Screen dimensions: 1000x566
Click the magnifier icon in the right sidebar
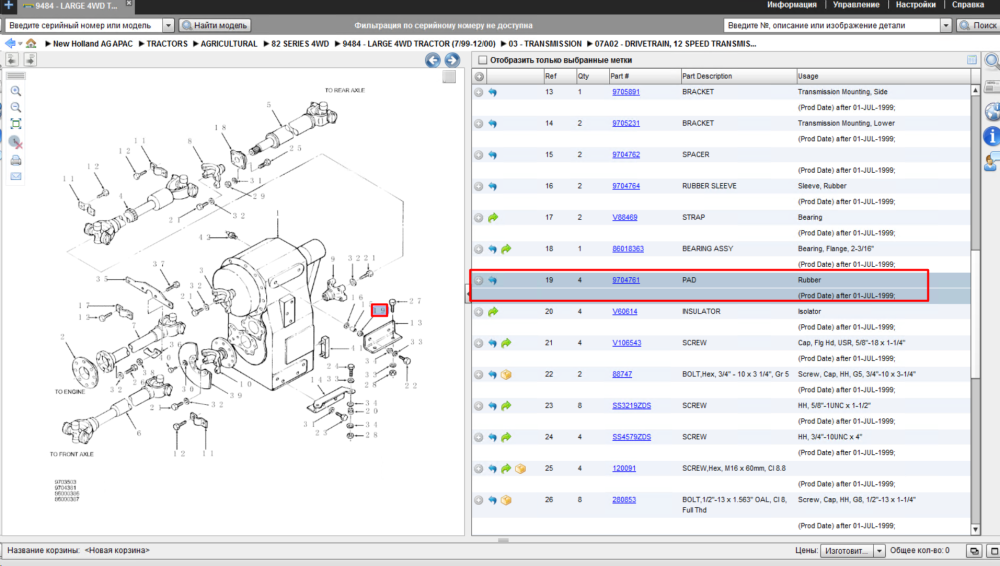point(992,61)
